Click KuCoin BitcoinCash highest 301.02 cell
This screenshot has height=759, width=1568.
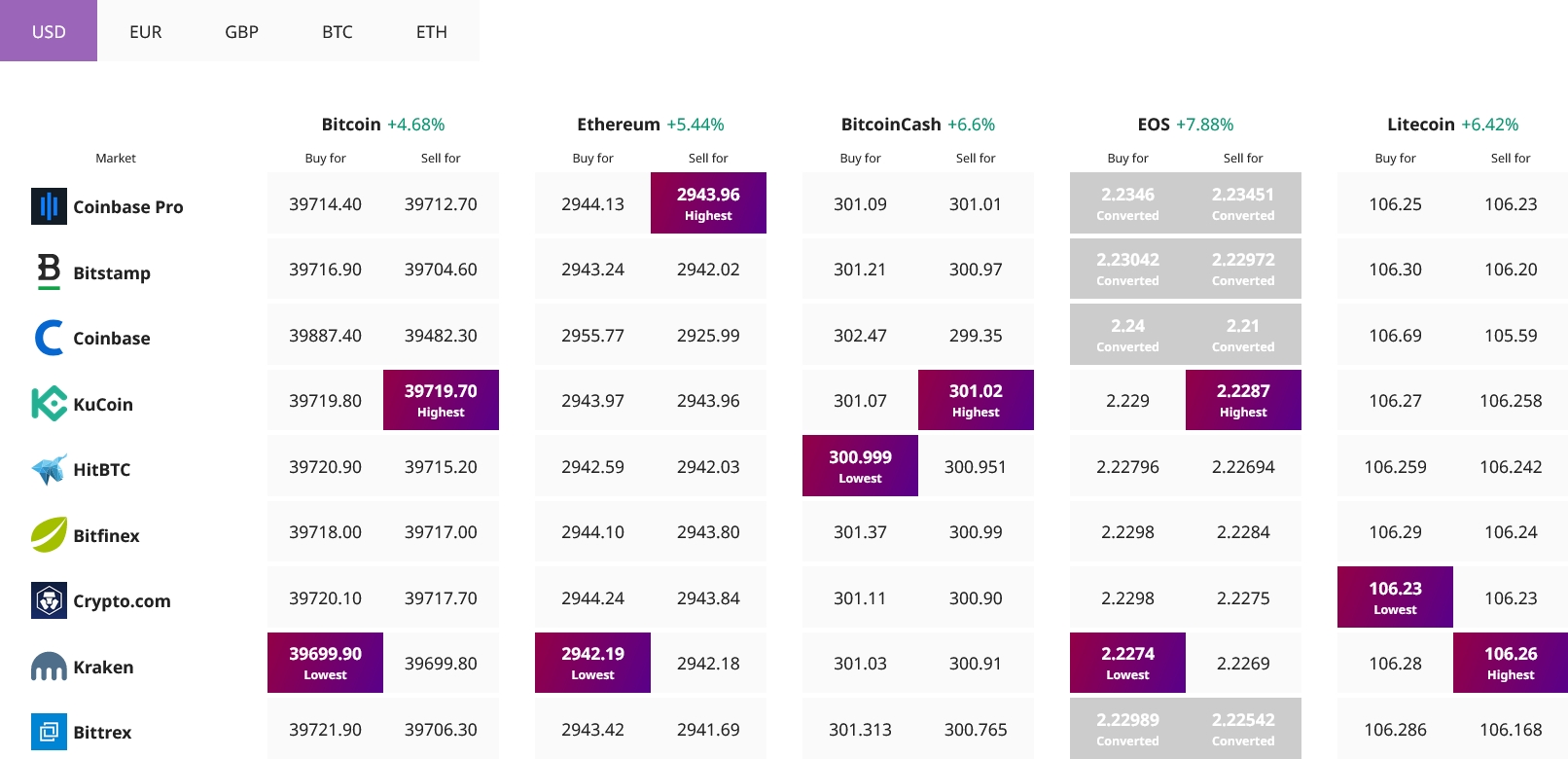tap(976, 400)
